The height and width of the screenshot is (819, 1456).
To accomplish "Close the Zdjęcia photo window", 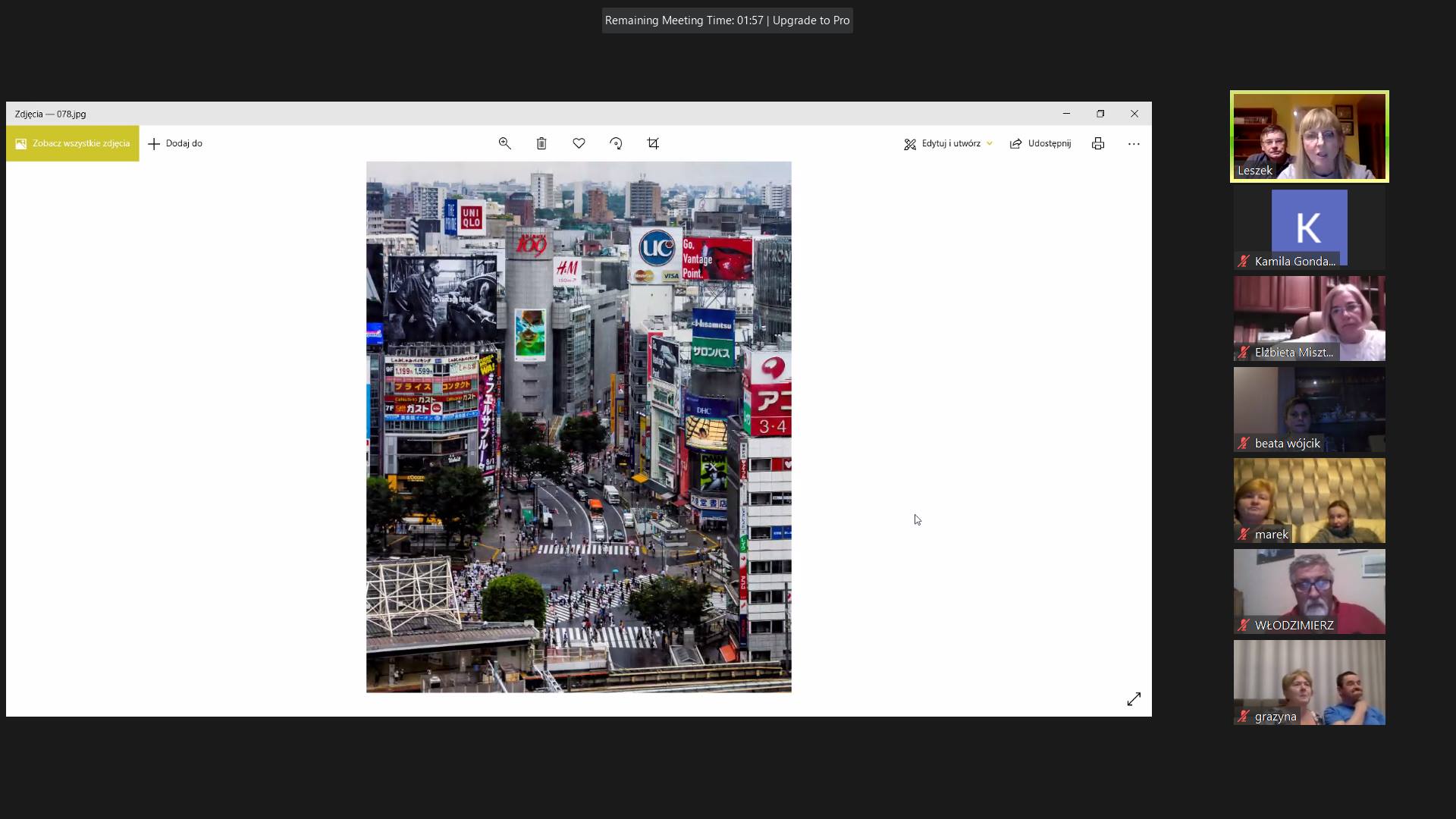I will [x=1134, y=114].
